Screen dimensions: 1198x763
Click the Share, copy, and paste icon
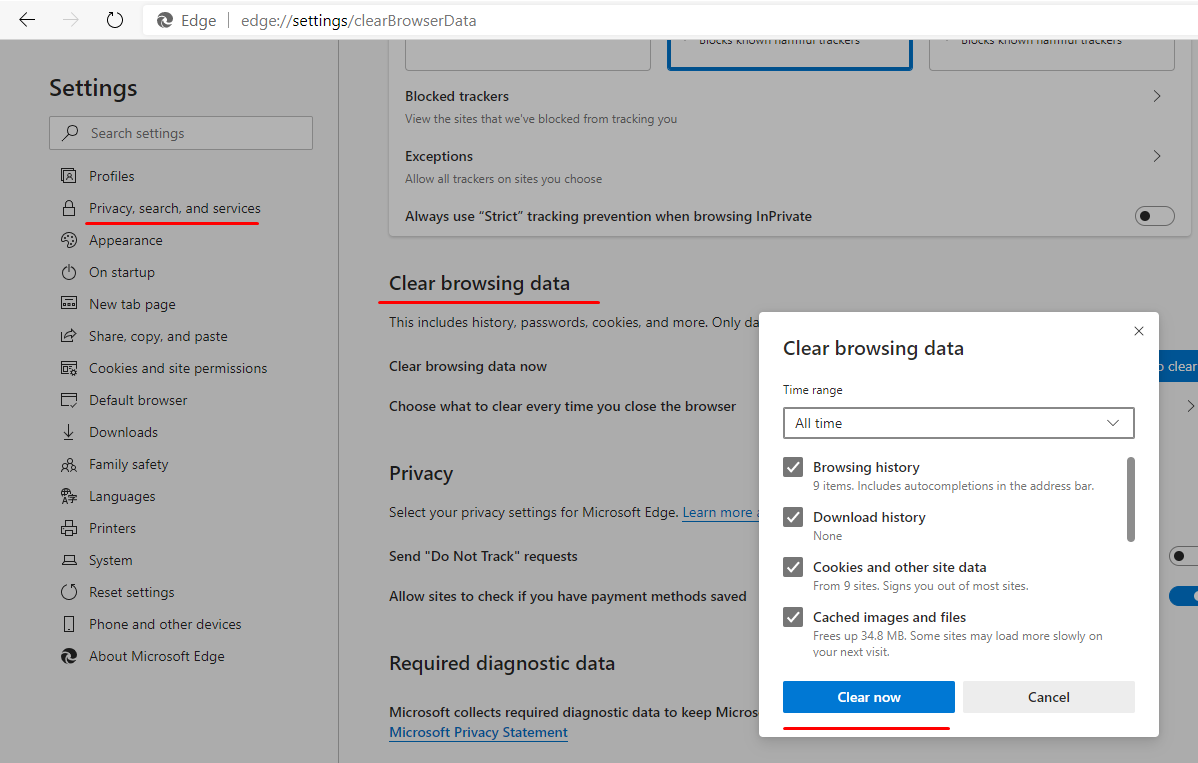click(69, 336)
